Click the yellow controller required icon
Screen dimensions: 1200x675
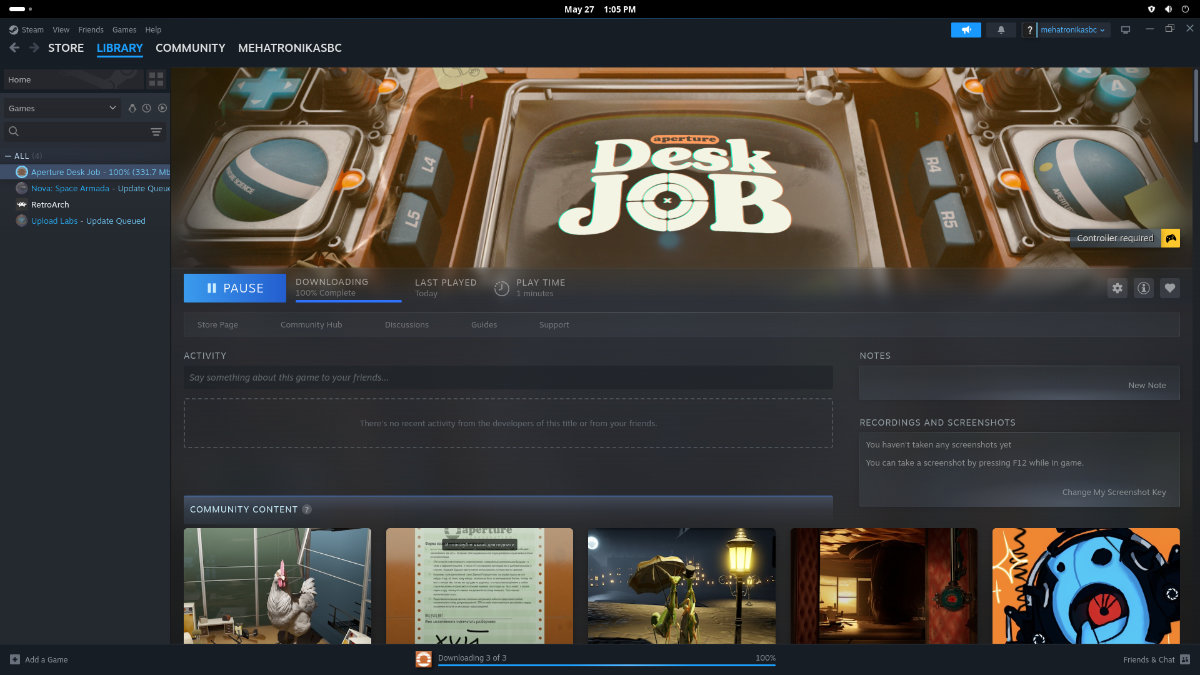(1170, 238)
